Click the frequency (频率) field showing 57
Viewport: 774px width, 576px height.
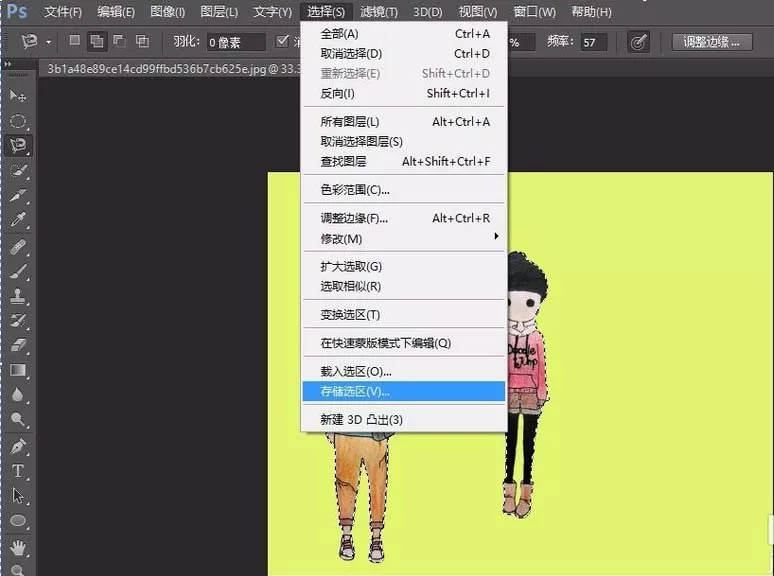coord(594,42)
